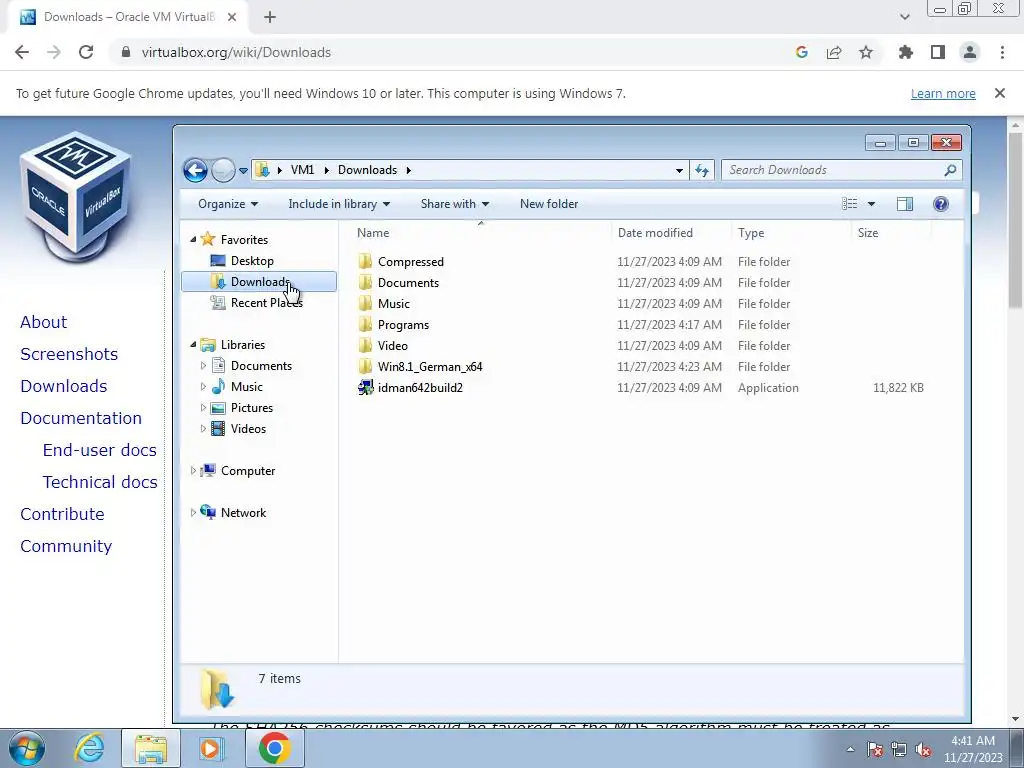
Task: Click the Change your view icon
Action: pyautogui.click(x=850, y=204)
